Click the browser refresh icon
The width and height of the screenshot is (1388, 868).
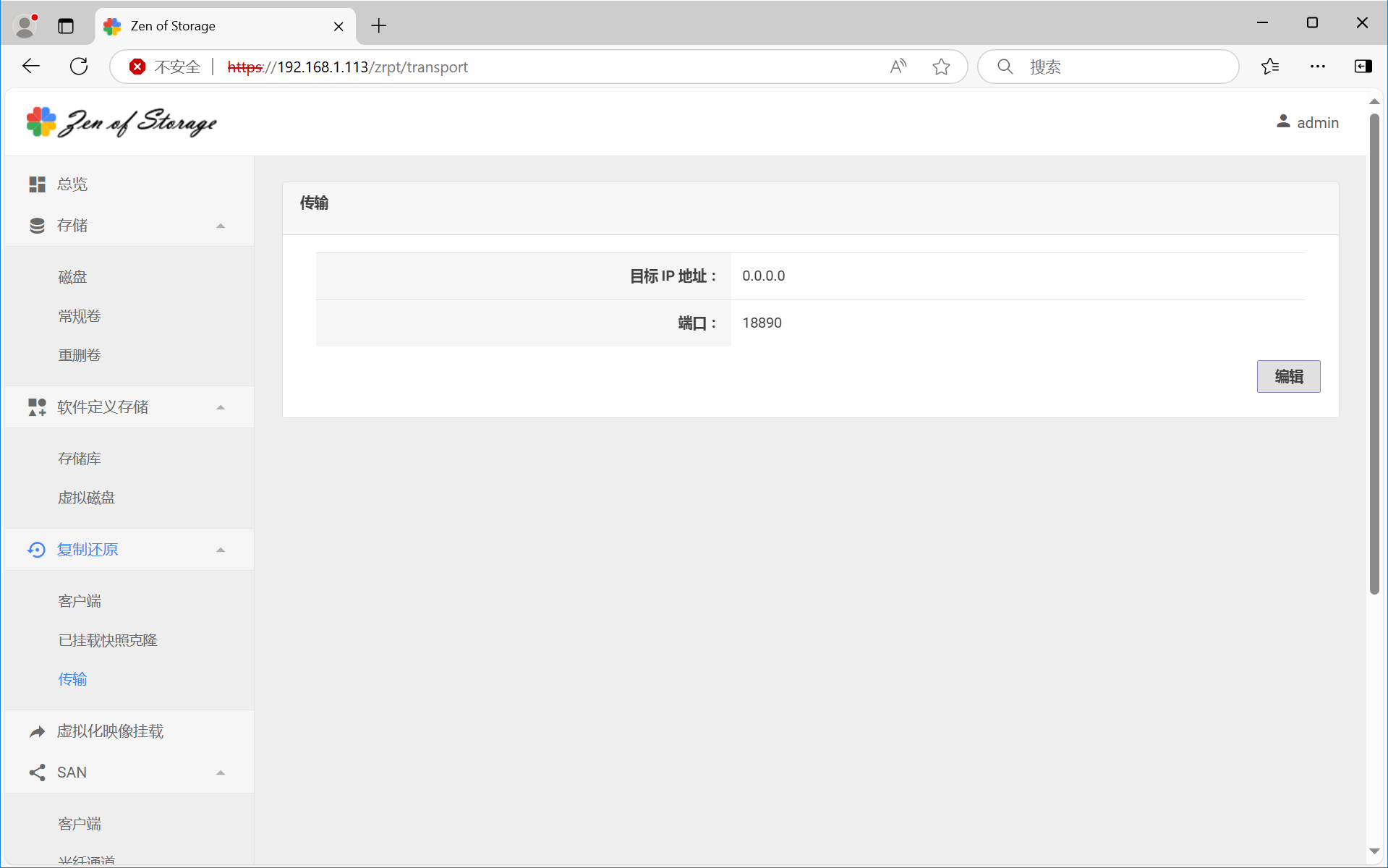click(x=79, y=67)
